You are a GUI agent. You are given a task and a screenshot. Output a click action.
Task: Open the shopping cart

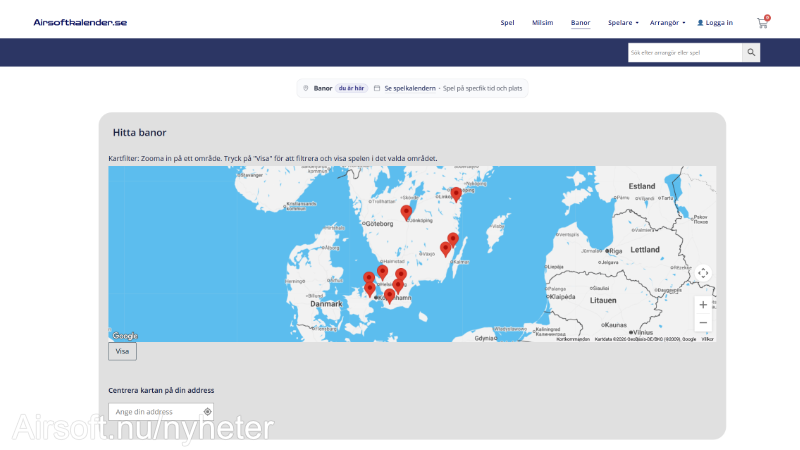[x=762, y=22]
